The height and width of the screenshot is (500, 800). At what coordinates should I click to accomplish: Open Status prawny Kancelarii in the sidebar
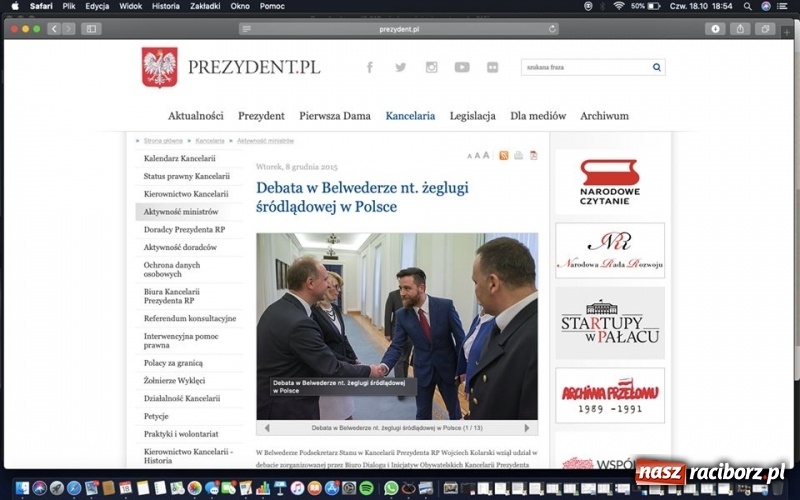(189, 176)
